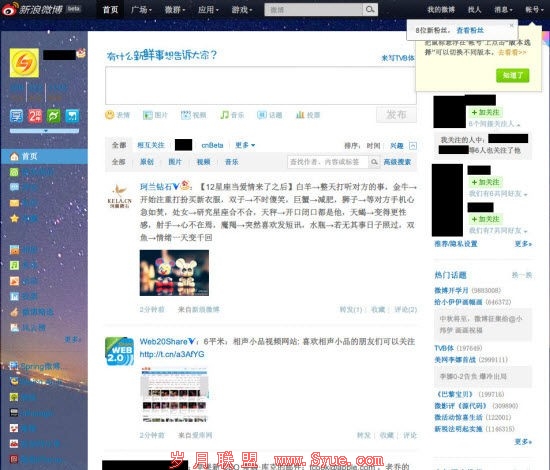Open the emoticon (表情) picker icon
Screen dimensions: 550x470
pos(109,115)
